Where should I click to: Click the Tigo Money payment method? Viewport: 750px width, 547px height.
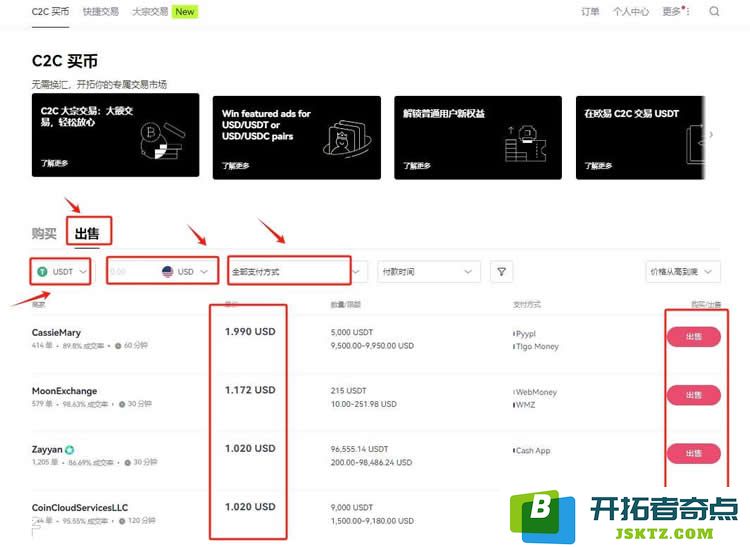[537, 347]
